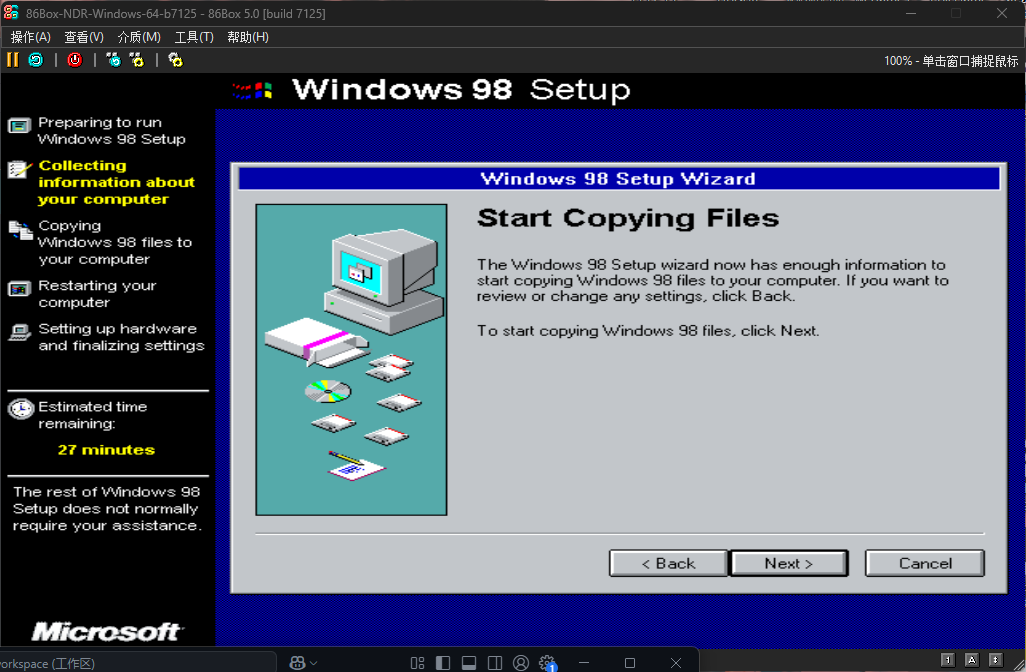Viewport: 1026px width, 672px height.
Task: Click the '100% - 单击窗口捕捉鼠标' status text
Action: coord(951,61)
